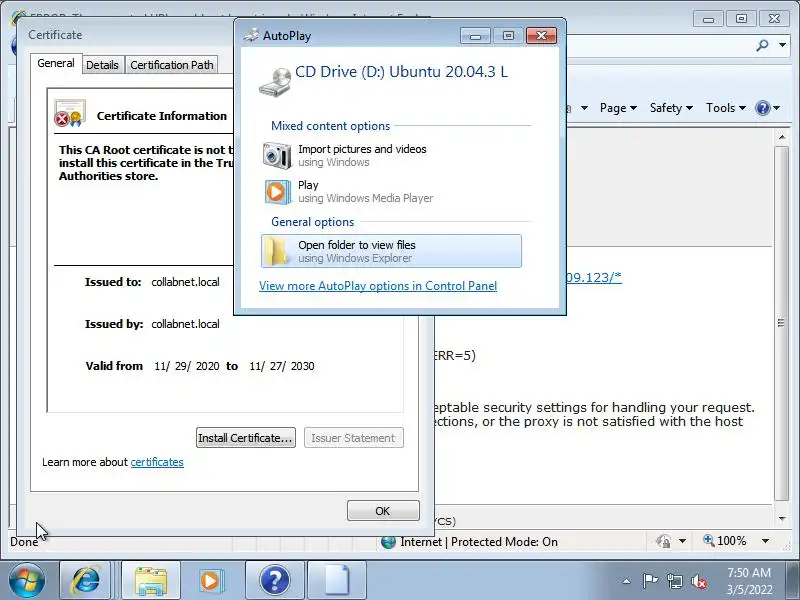Click the muted volume tray icon

point(699,581)
